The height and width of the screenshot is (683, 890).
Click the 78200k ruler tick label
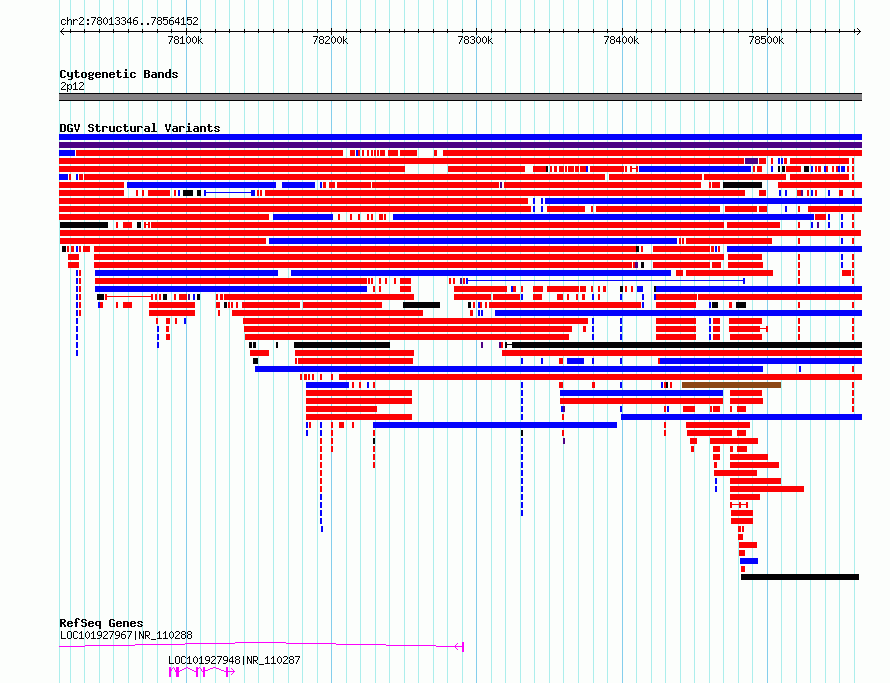pos(330,40)
